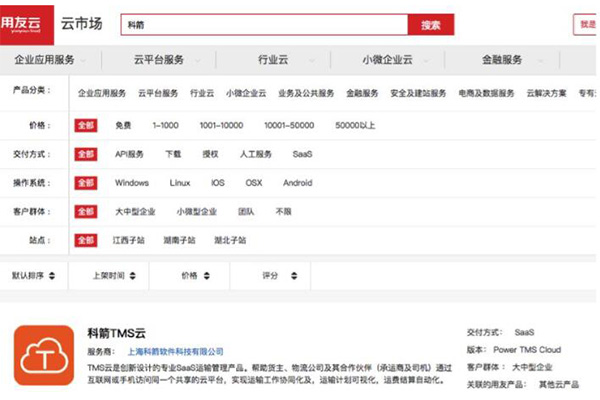600x400 pixels.
Task: Filter operating system by iOS
Action: [x=218, y=183]
